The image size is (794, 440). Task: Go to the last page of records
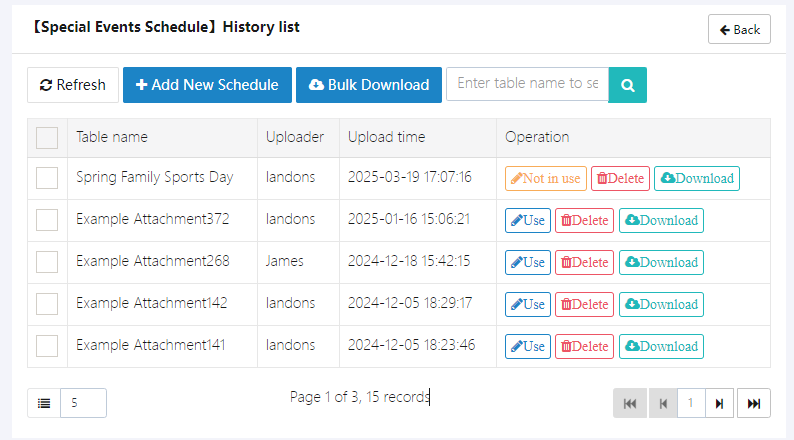pos(754,403)
